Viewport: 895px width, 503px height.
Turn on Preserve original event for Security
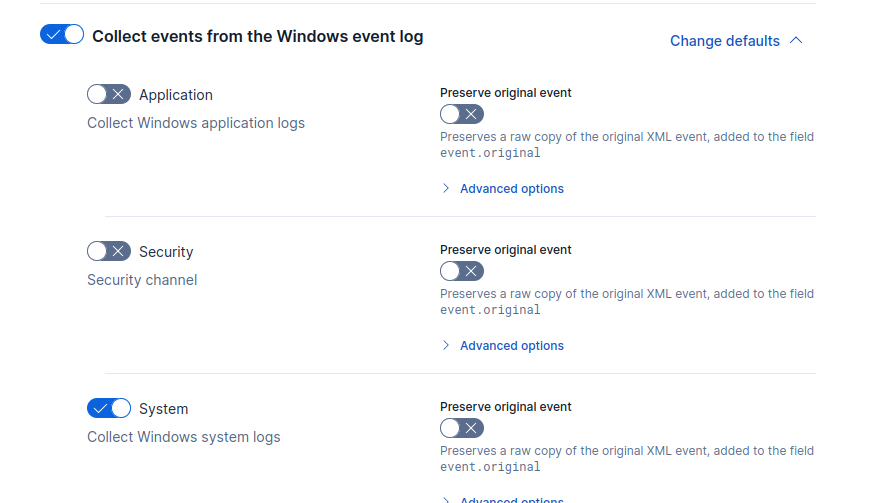461,271
